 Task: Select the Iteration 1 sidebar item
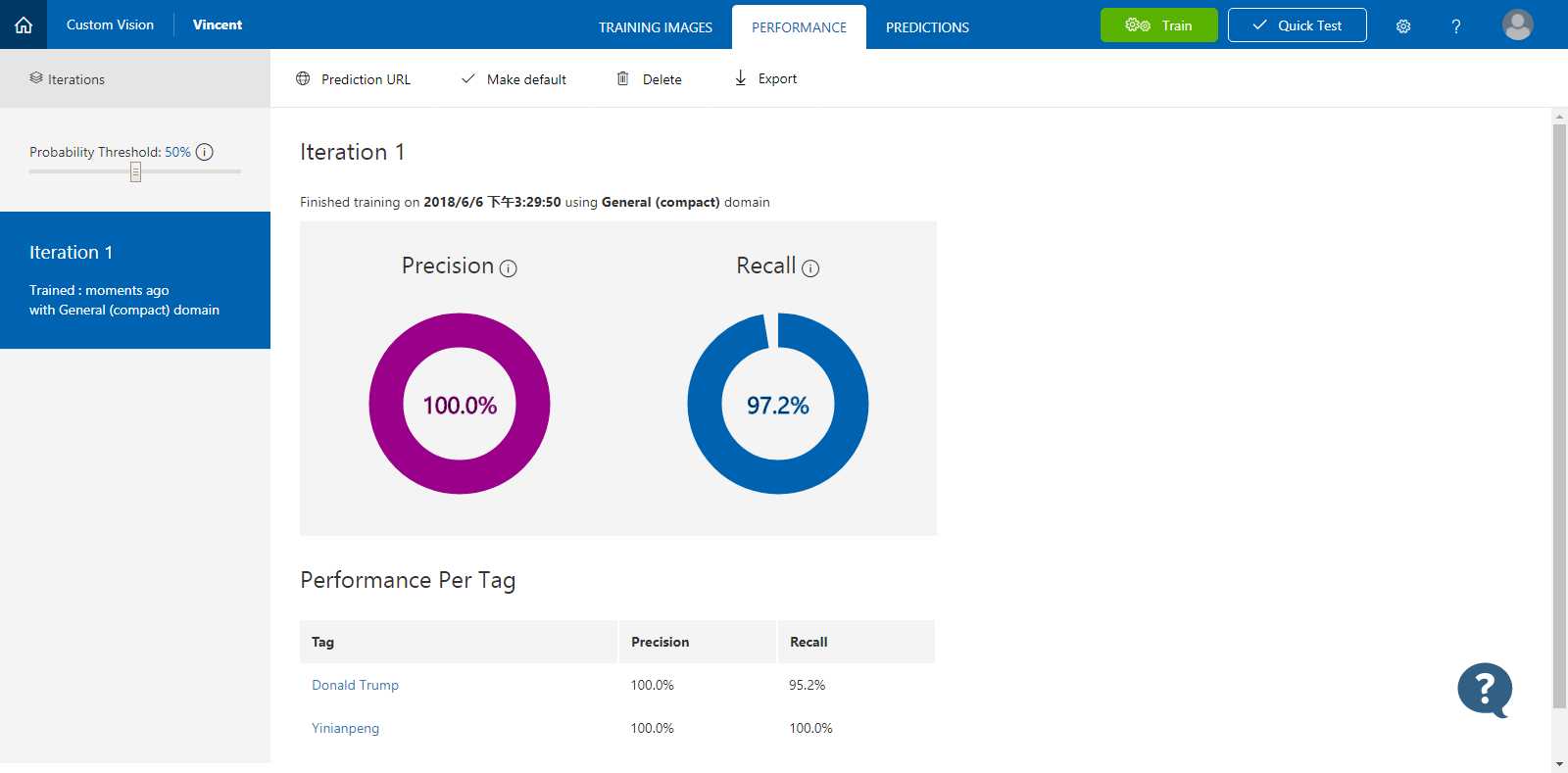coord(135,280)
